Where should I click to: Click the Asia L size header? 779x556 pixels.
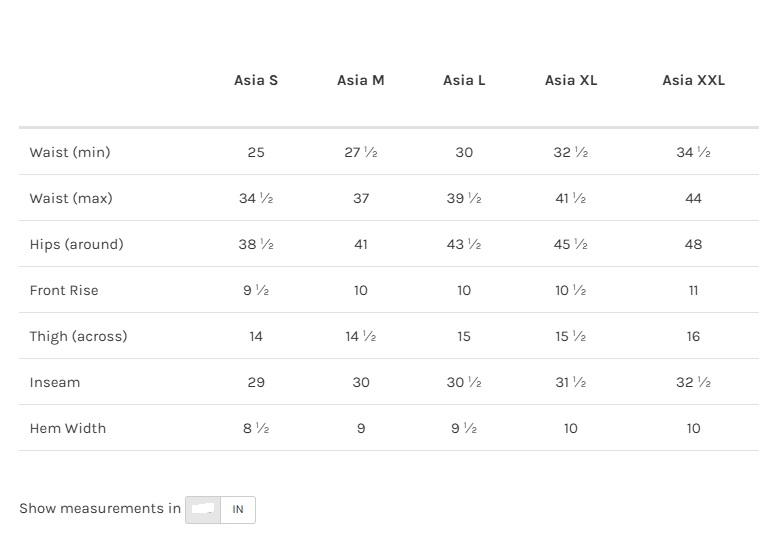tap(464, 80)
